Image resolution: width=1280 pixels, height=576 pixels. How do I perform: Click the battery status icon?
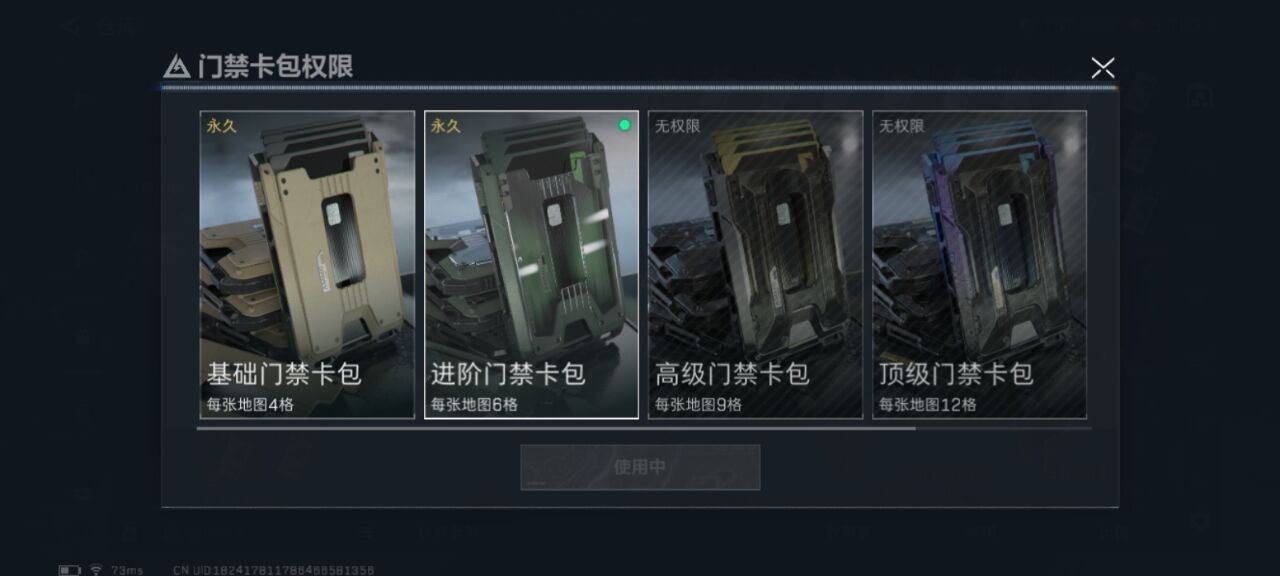[69, 570]
